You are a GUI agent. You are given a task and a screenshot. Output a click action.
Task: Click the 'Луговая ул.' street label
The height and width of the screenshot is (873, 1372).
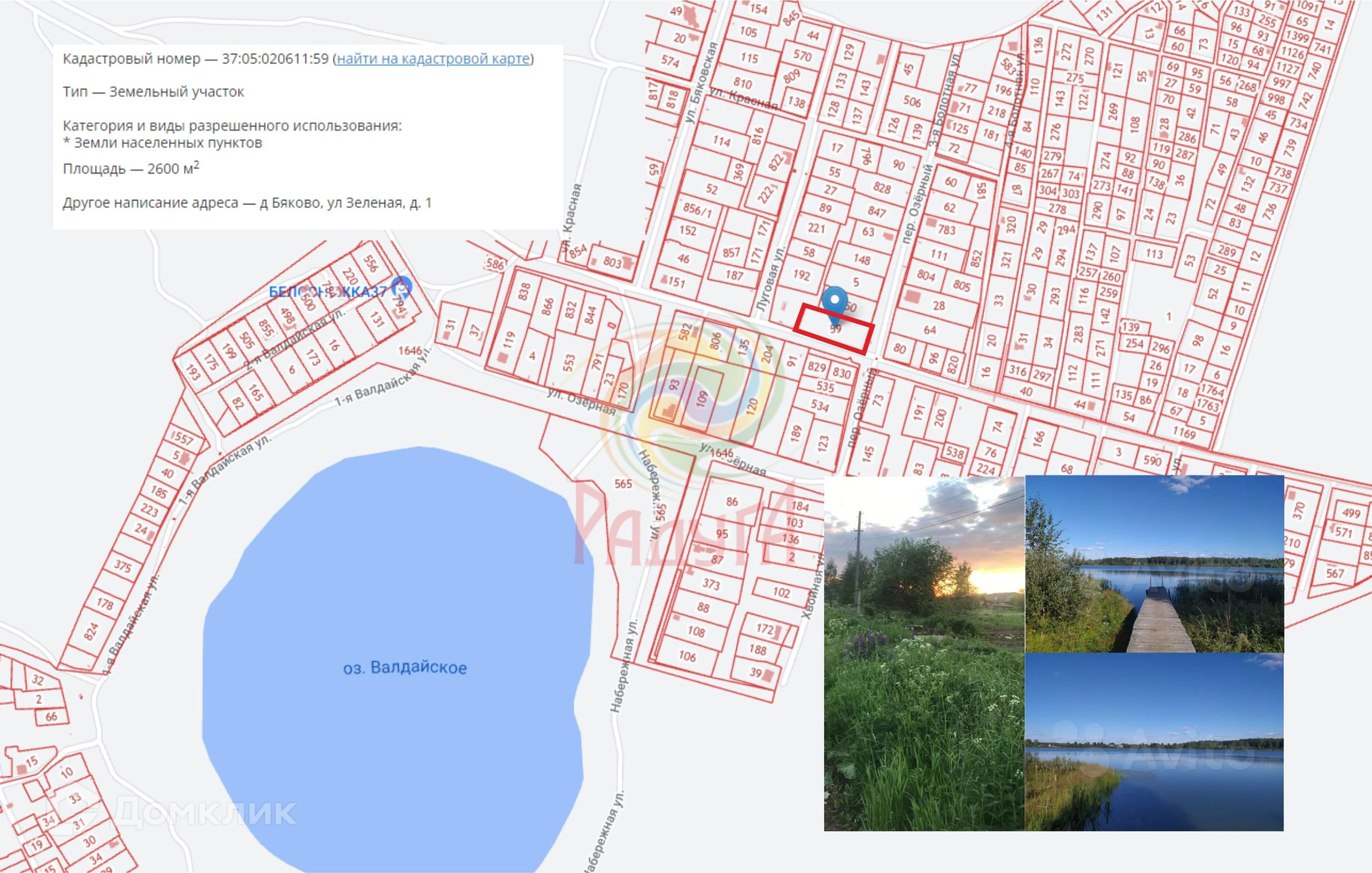click(x=770, y=279)
